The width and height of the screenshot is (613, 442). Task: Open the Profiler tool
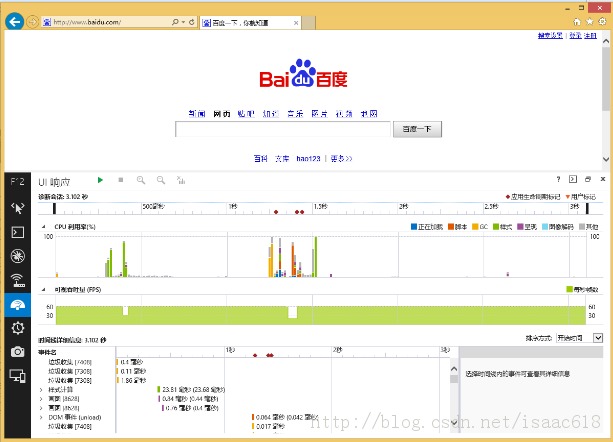[x=18, y=328]
